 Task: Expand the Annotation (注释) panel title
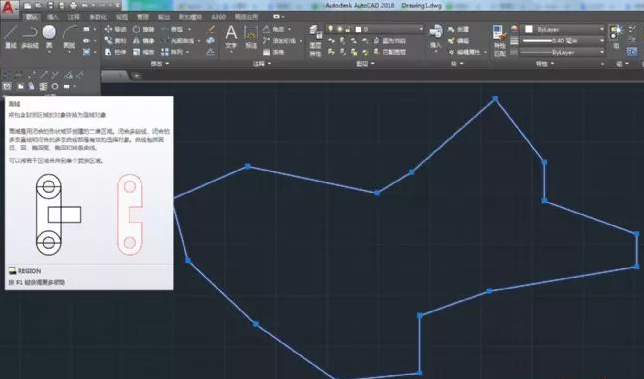pyautogui.click(x=262, y=64)
